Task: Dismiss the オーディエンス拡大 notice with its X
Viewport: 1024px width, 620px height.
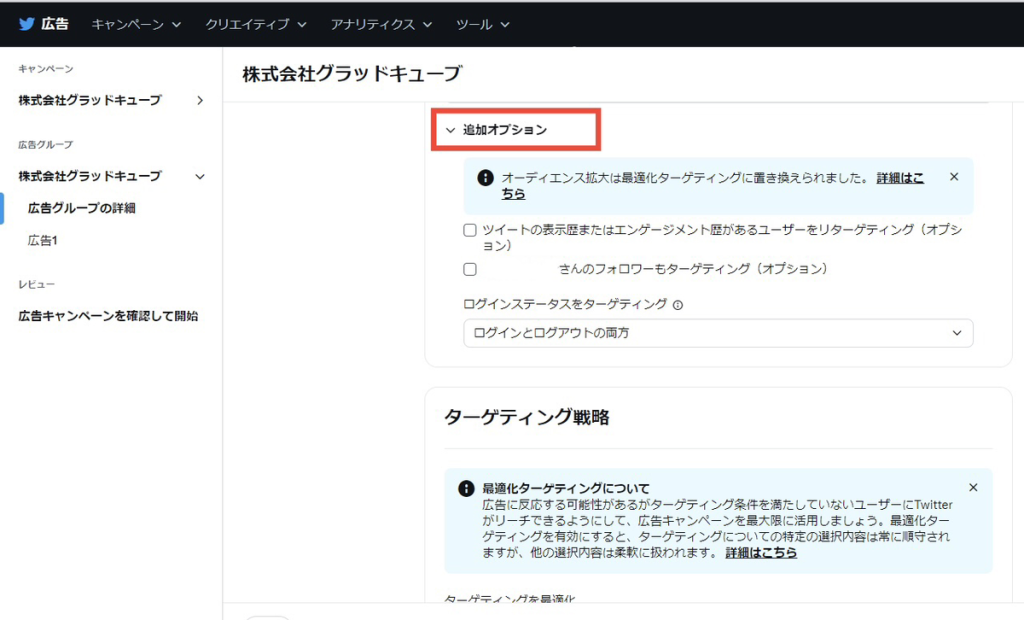Action: [x=954, y=177]
